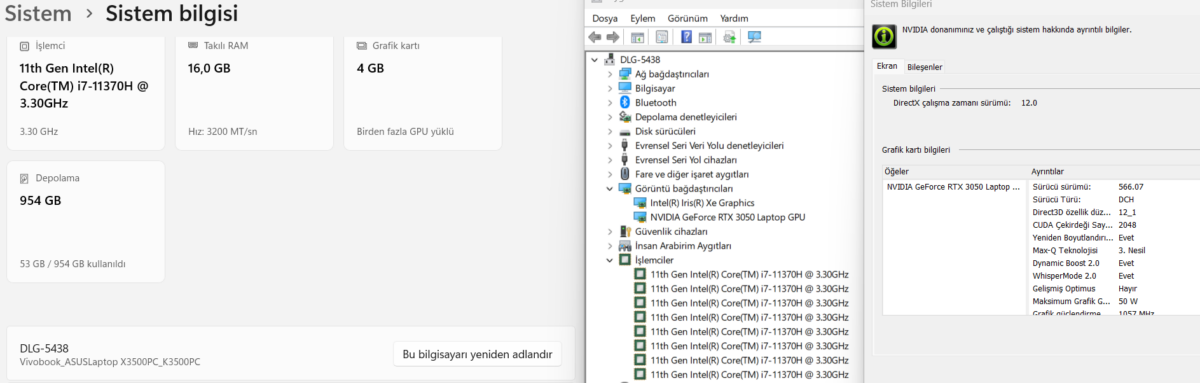Expand the İnsan Arabirim Aygıtları arrow
This screenshot has width=1200, height=383.
(x=611, y=246)
